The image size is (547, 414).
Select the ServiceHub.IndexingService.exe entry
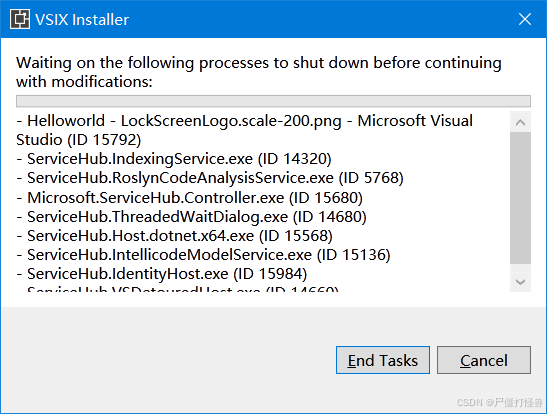[x=174, y=159]
